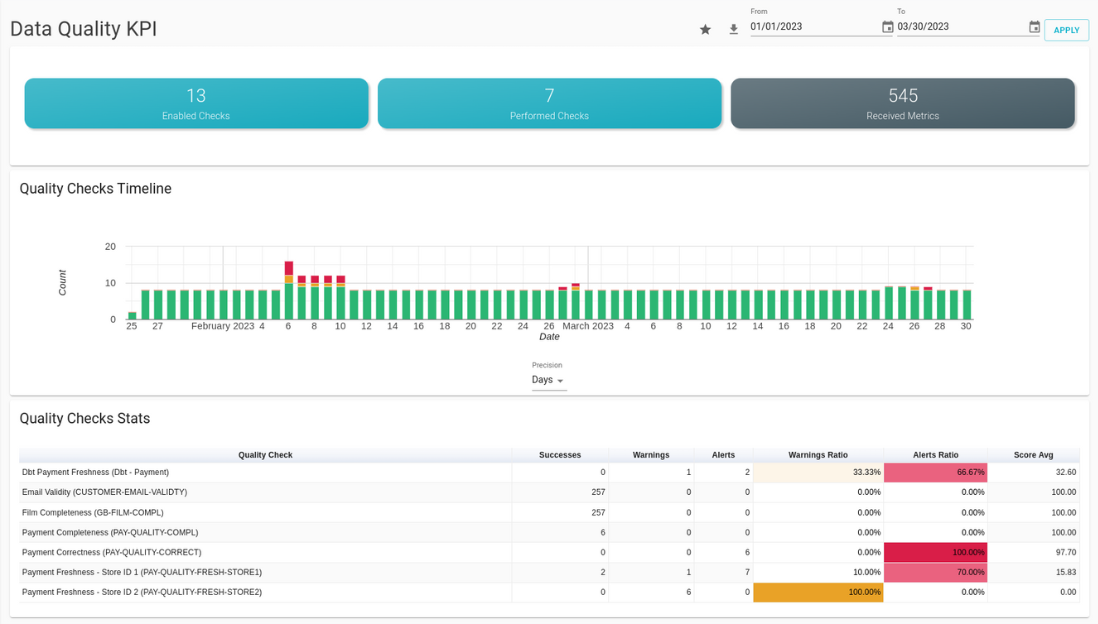Click the 33.33% warnings ratio cell

(818, 472)
